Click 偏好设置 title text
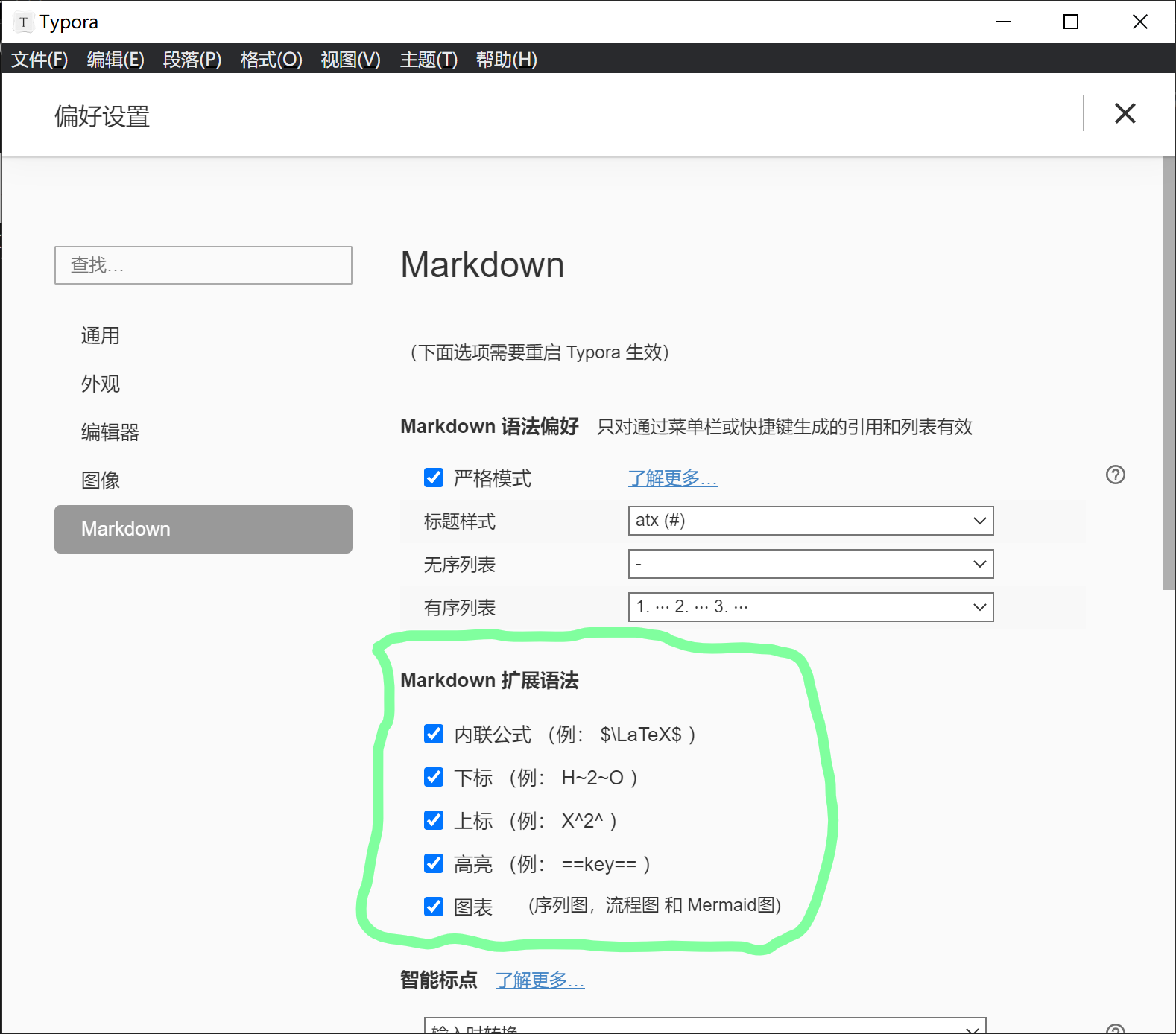Image resolution: width=1176 pixels, height=1034 pixels. point(102,116)
